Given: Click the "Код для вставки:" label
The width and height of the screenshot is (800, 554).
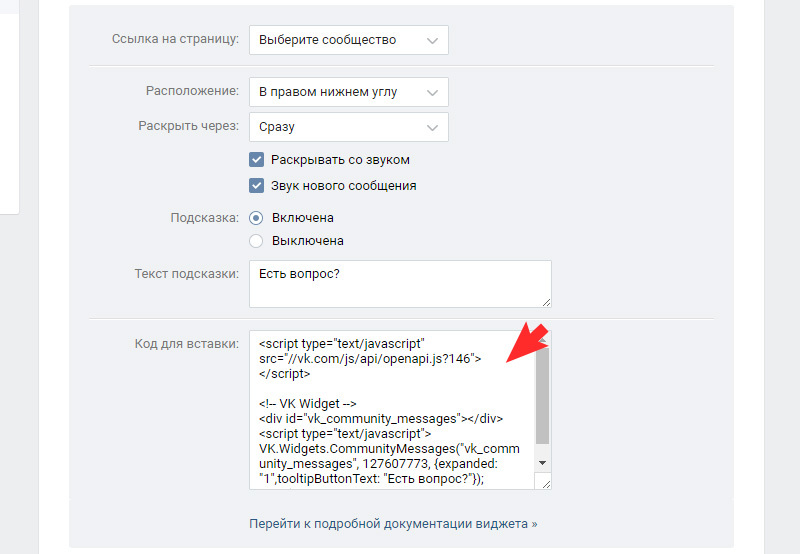Looking at the screenshot, I should coord(186,344).
